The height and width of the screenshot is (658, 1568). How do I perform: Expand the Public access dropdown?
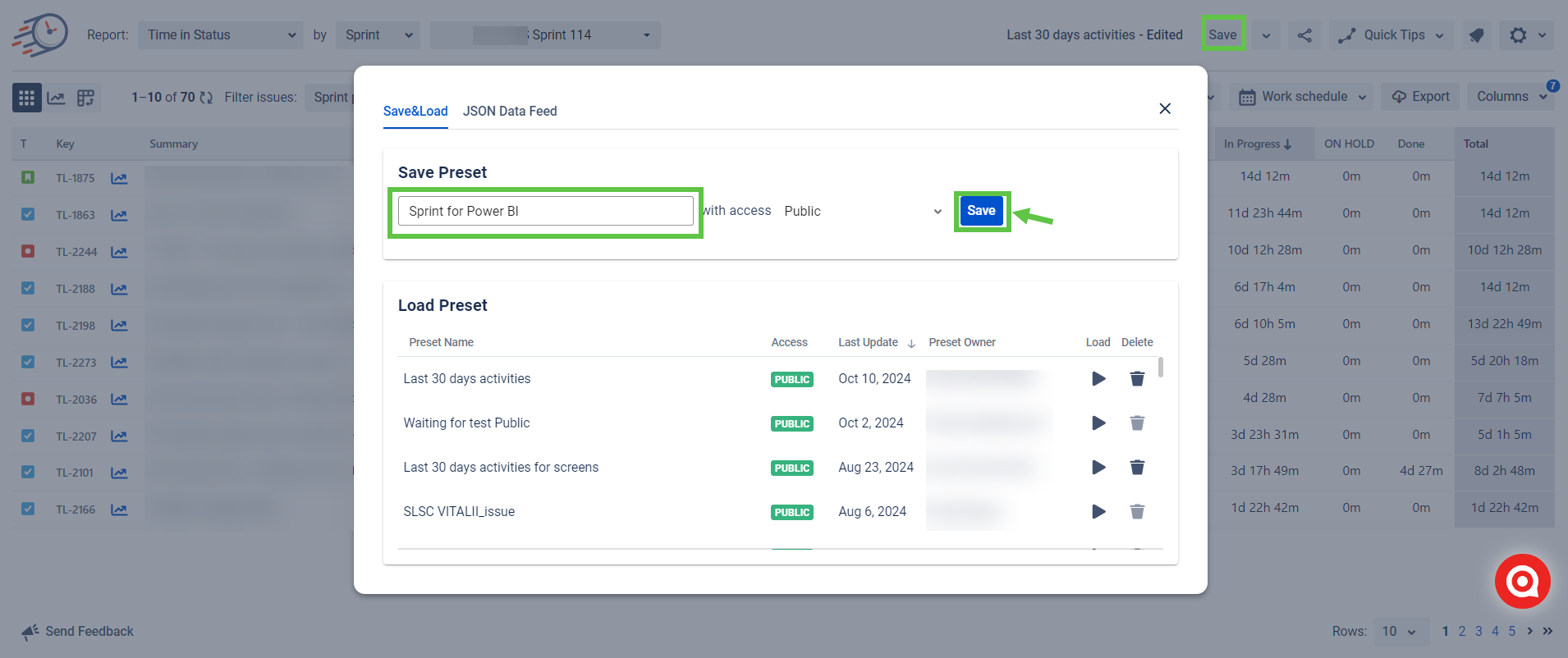(x=862, y=212)
